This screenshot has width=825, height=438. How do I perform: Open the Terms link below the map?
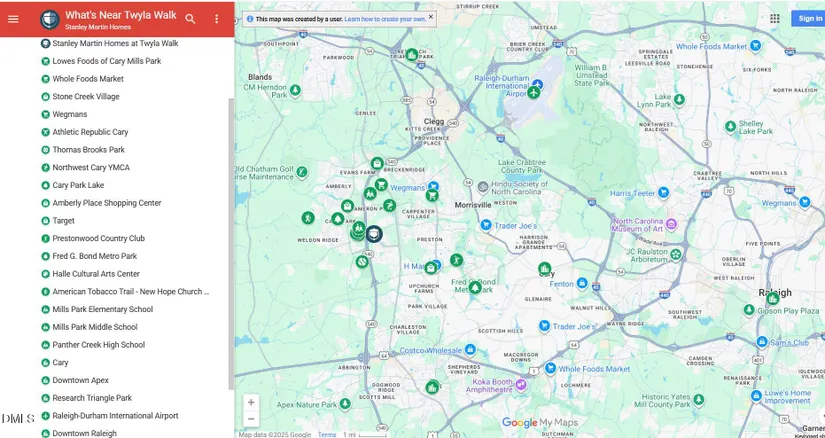pyautogui.click(x=327, y=434)
